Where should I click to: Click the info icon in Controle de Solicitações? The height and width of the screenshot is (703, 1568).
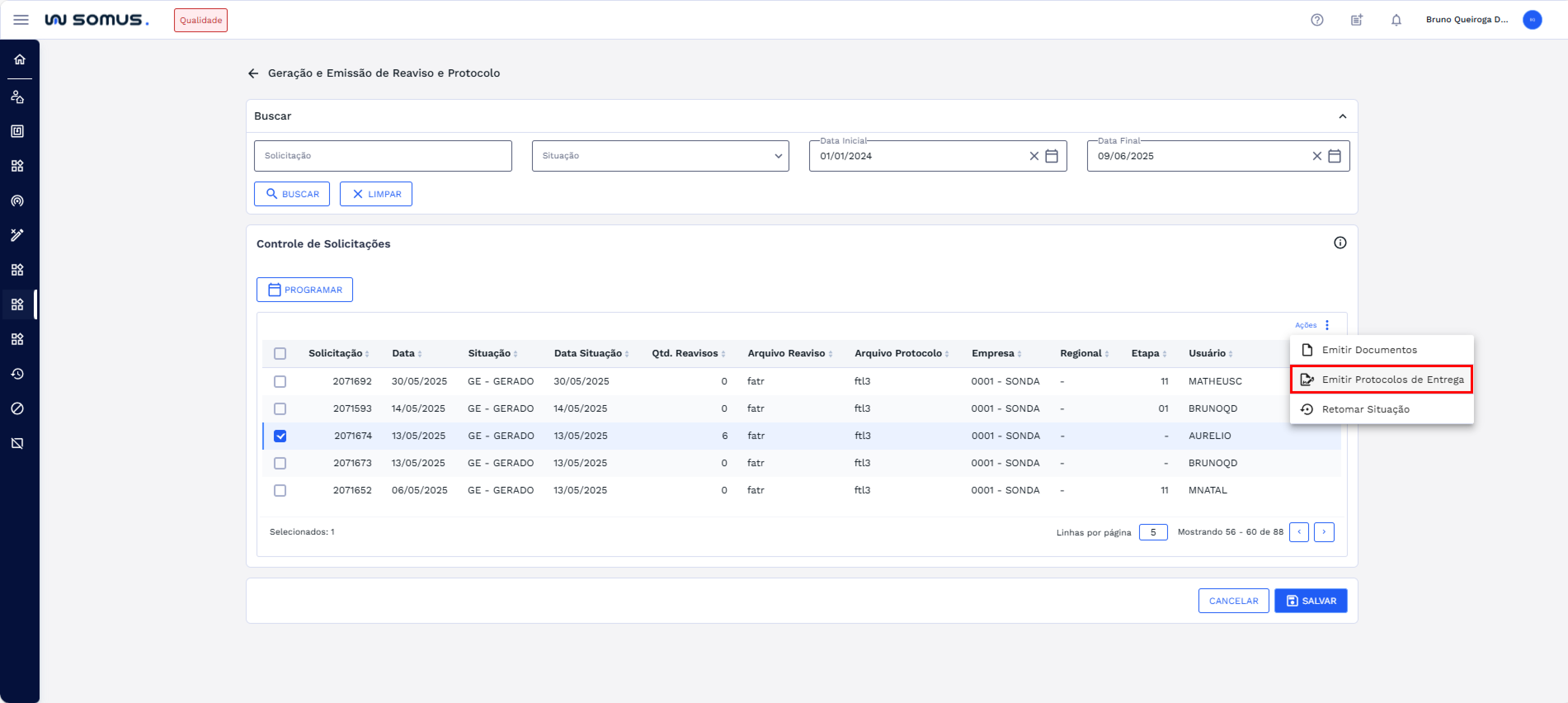click(x=1340, y=243)
